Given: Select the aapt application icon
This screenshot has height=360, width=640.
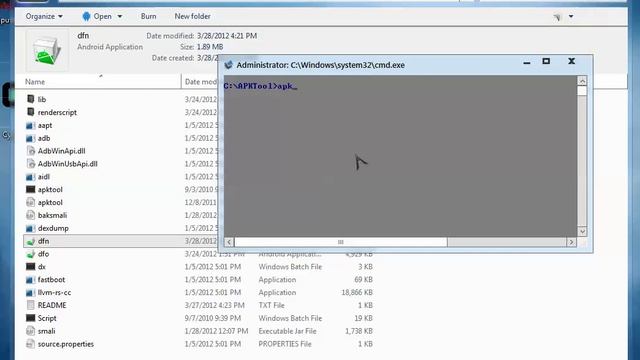Looking at the screenshot, I should coord(31,125).
